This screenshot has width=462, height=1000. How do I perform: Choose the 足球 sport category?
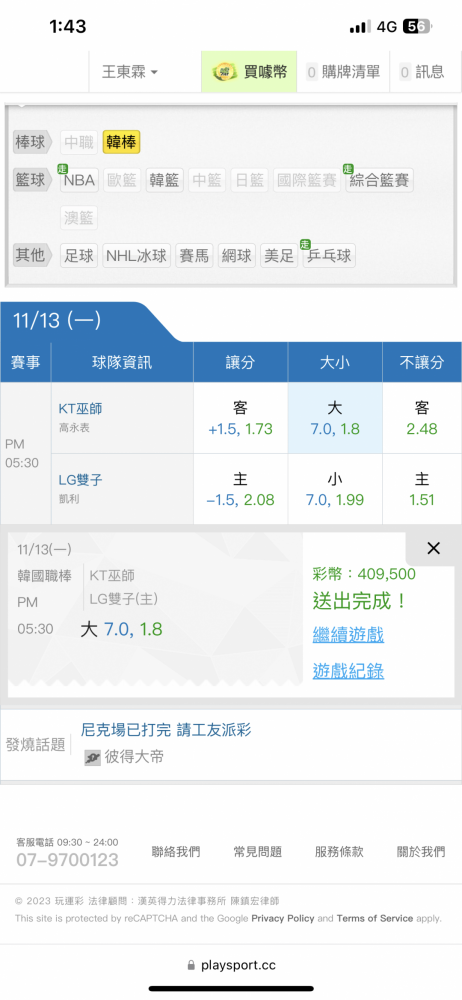[79, 256]
